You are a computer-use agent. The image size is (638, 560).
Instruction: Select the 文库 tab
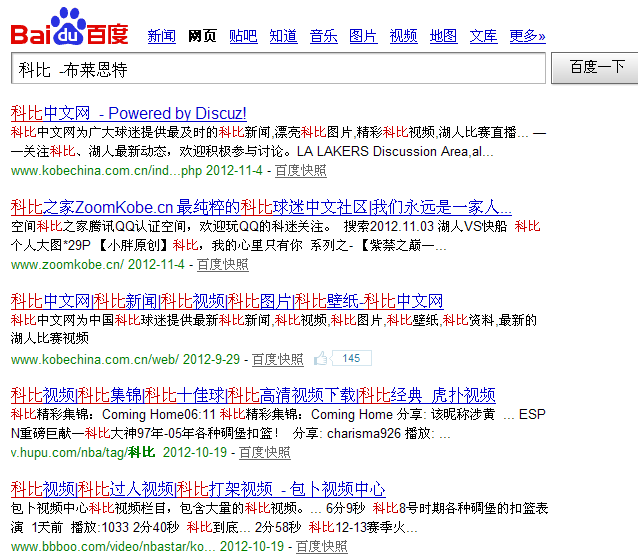point(483,36)
